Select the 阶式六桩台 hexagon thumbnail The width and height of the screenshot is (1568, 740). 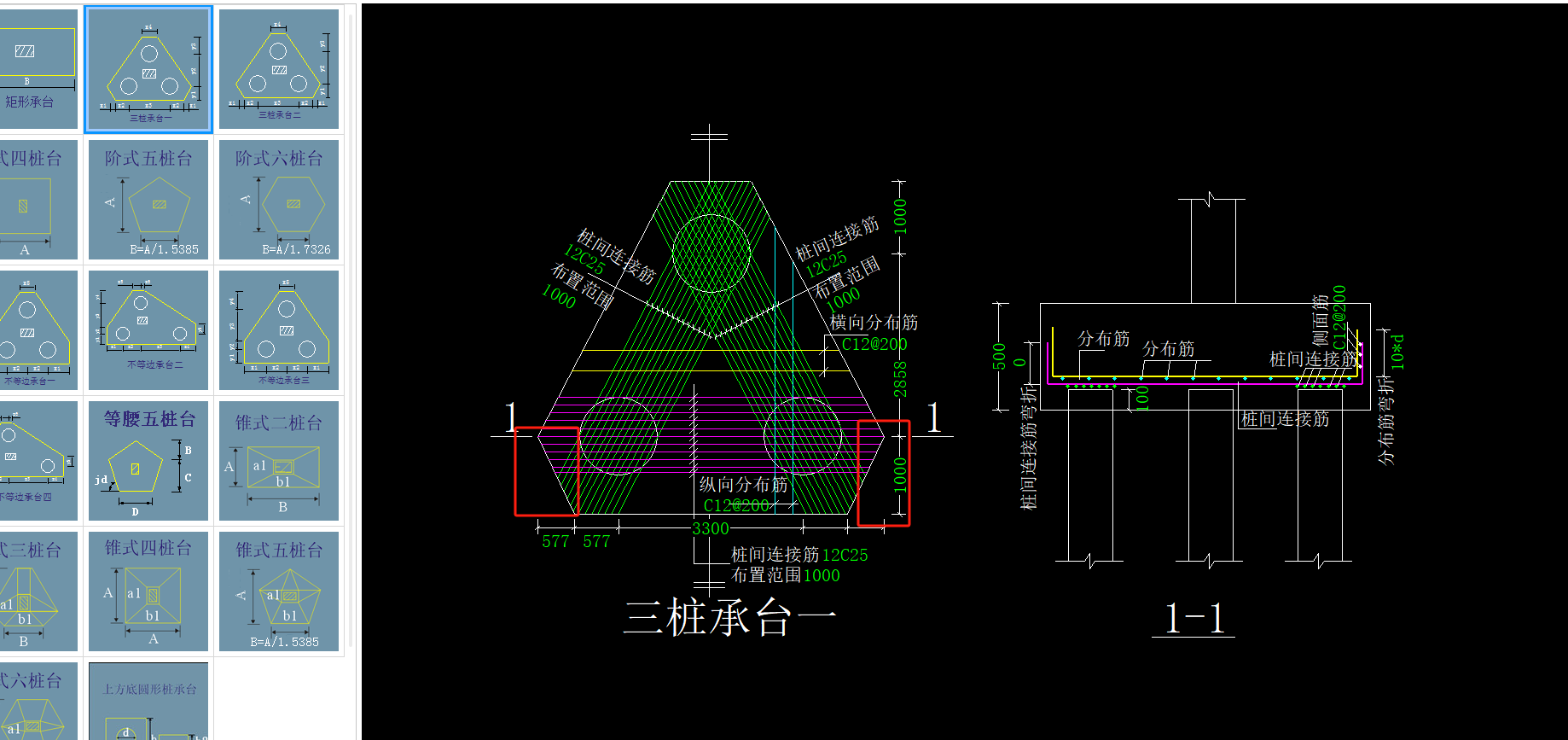tap(279, 200)
